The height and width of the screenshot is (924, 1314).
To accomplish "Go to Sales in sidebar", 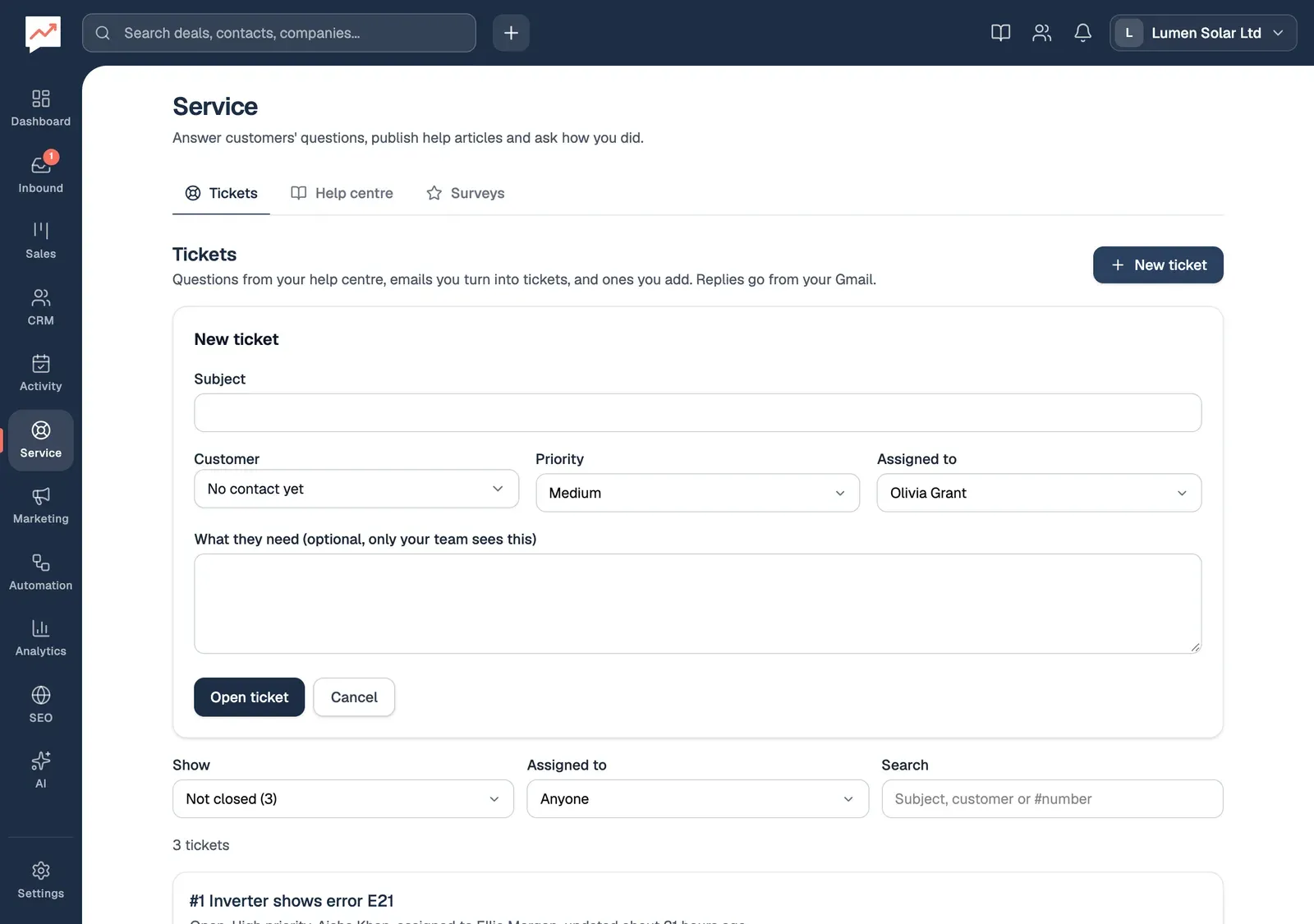I will (x=40, y=241).
